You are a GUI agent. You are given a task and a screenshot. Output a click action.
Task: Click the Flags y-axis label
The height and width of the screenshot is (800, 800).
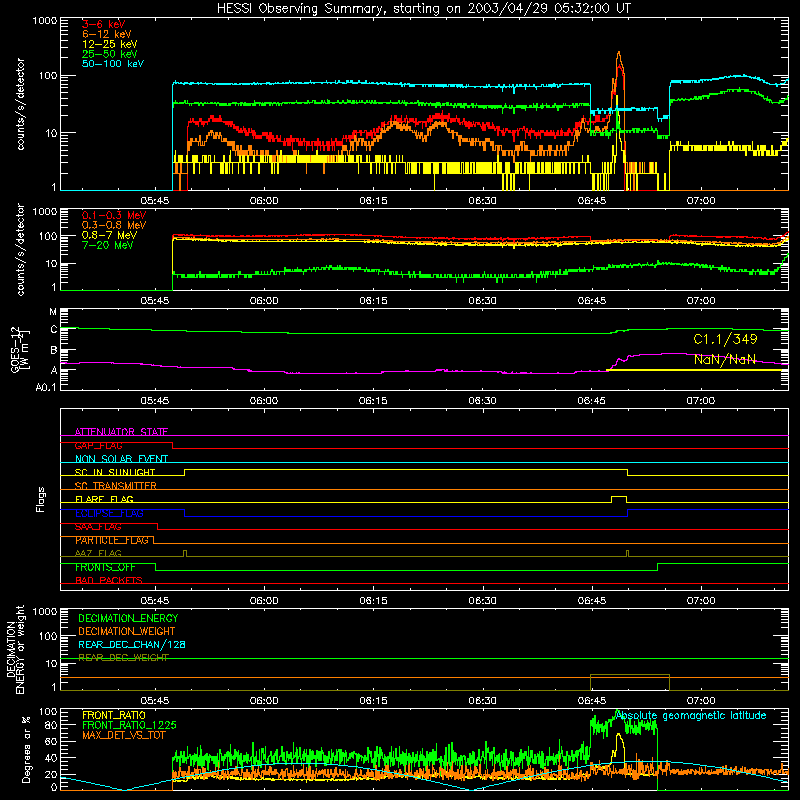pyautogui.click(x=41, y=499)
